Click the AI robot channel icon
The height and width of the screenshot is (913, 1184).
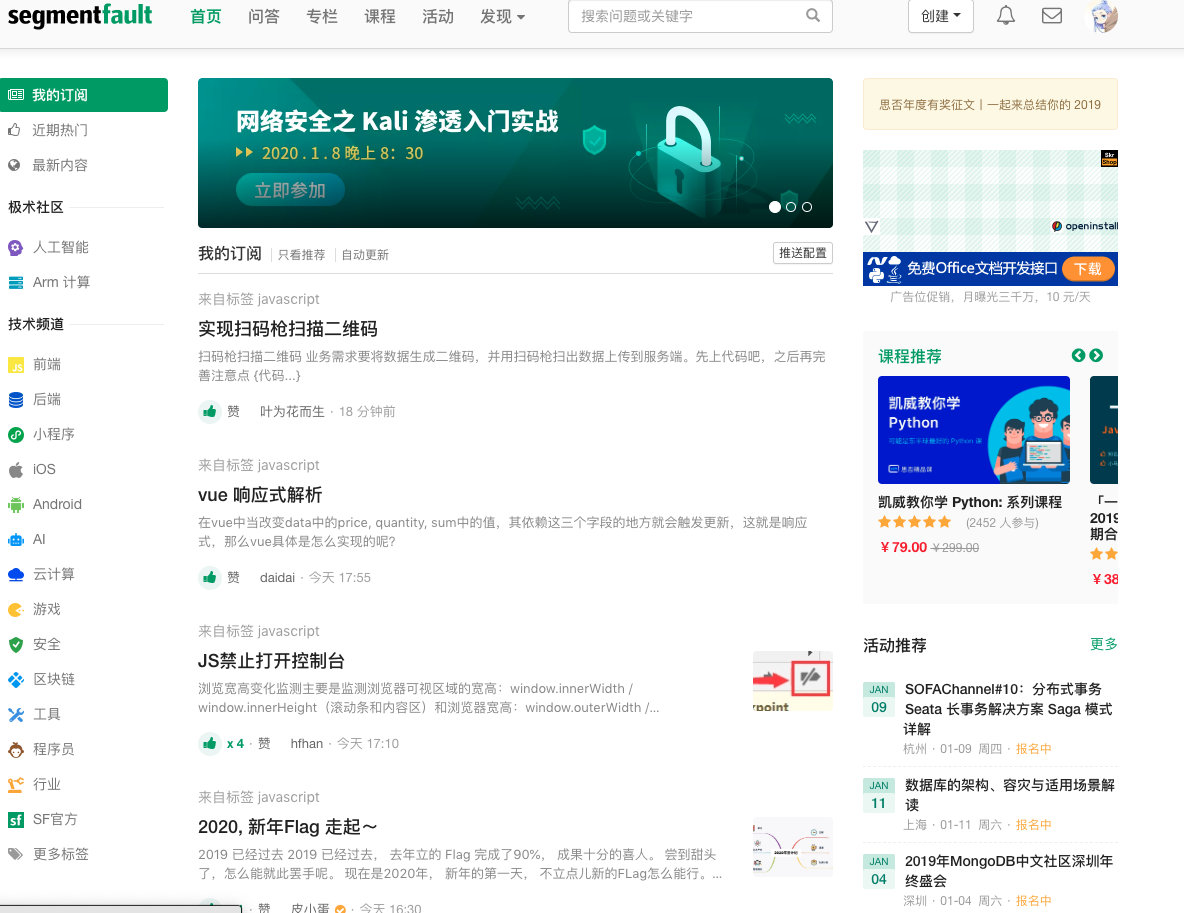coord(15,540)
